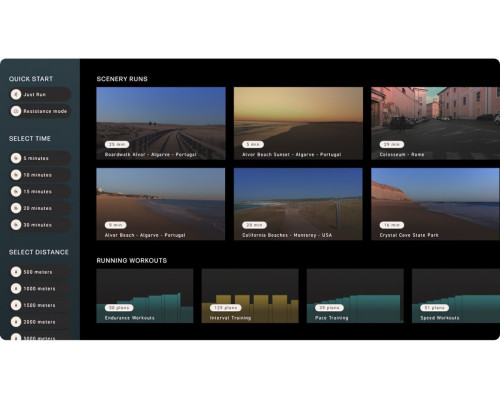Open Crystal Cove State Park run

[x=436, y=204]
